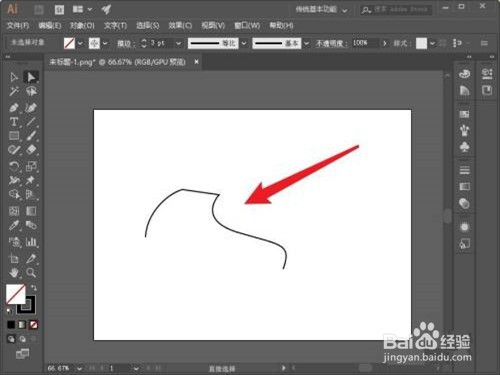Image resolution: width=500 pixels, height=375 pixels.
Task: Open the fill color dropdown in control bar
Action: pos(80,43)
